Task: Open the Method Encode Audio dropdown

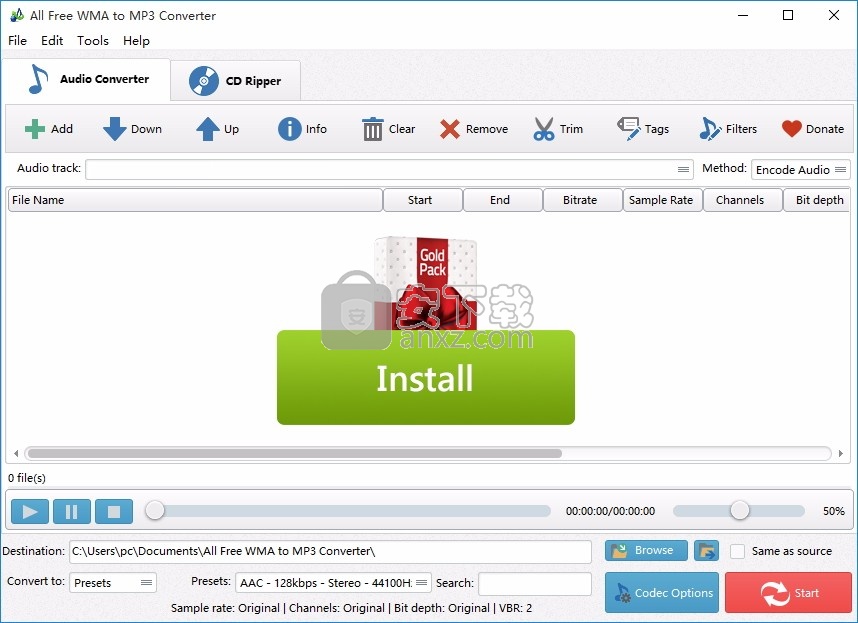Action: tap(801, 170)
